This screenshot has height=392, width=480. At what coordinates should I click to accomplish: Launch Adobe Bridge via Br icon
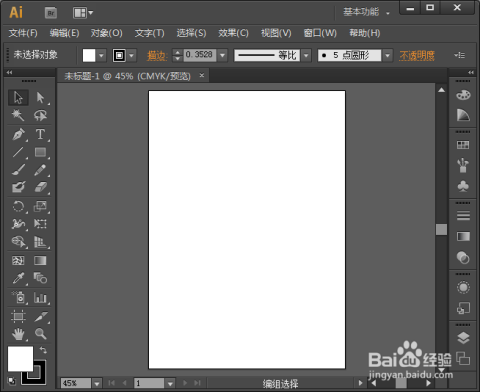51,13
